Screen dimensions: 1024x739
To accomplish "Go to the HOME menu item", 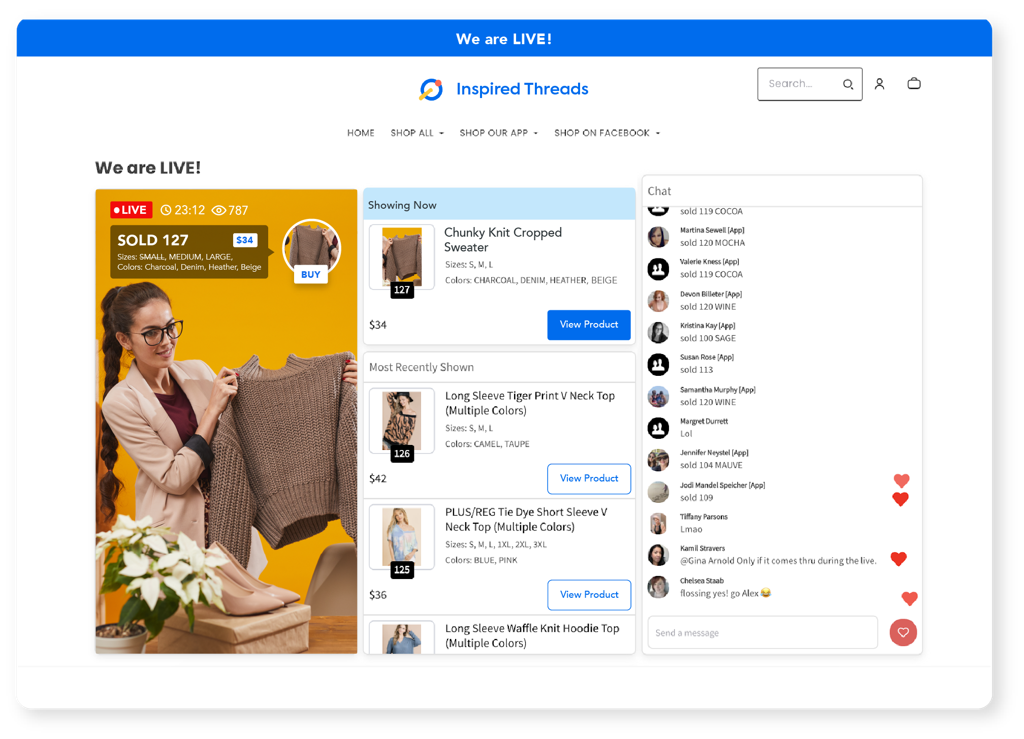I will [361, 133].
